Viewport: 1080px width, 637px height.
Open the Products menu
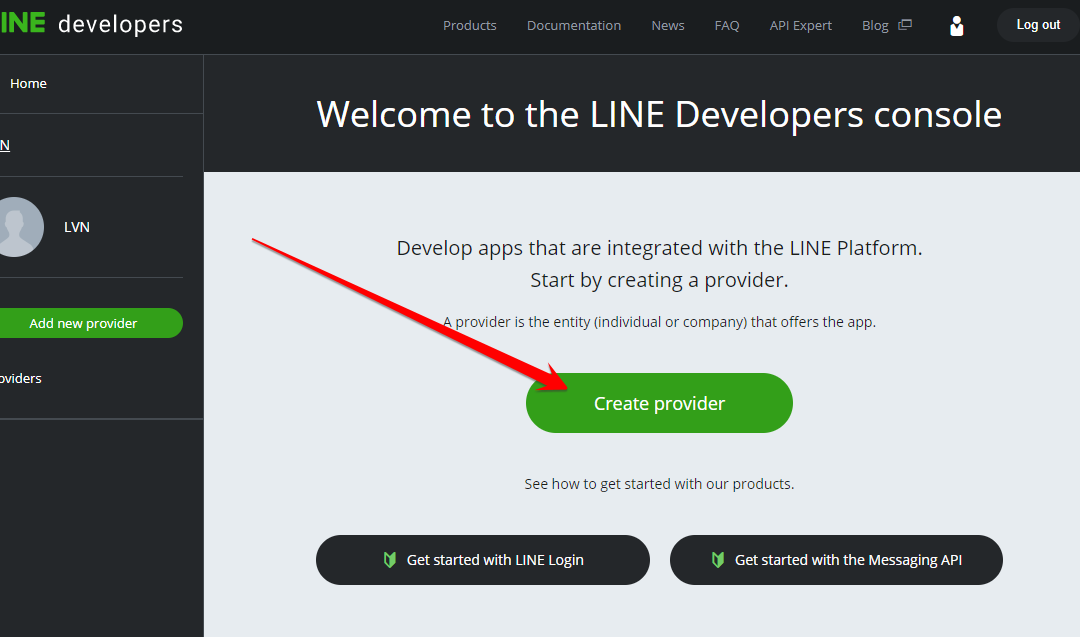click(470, 25)
